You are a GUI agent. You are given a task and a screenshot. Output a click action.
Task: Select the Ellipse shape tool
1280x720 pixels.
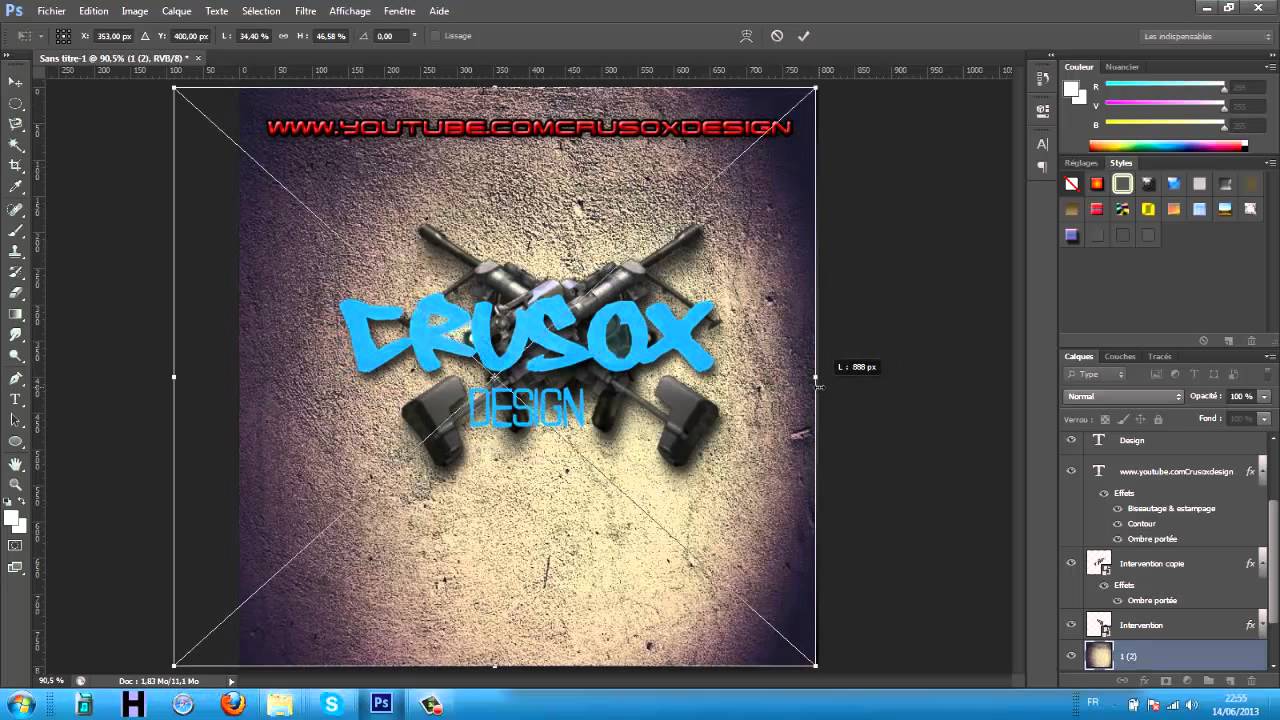coord(15,442)
